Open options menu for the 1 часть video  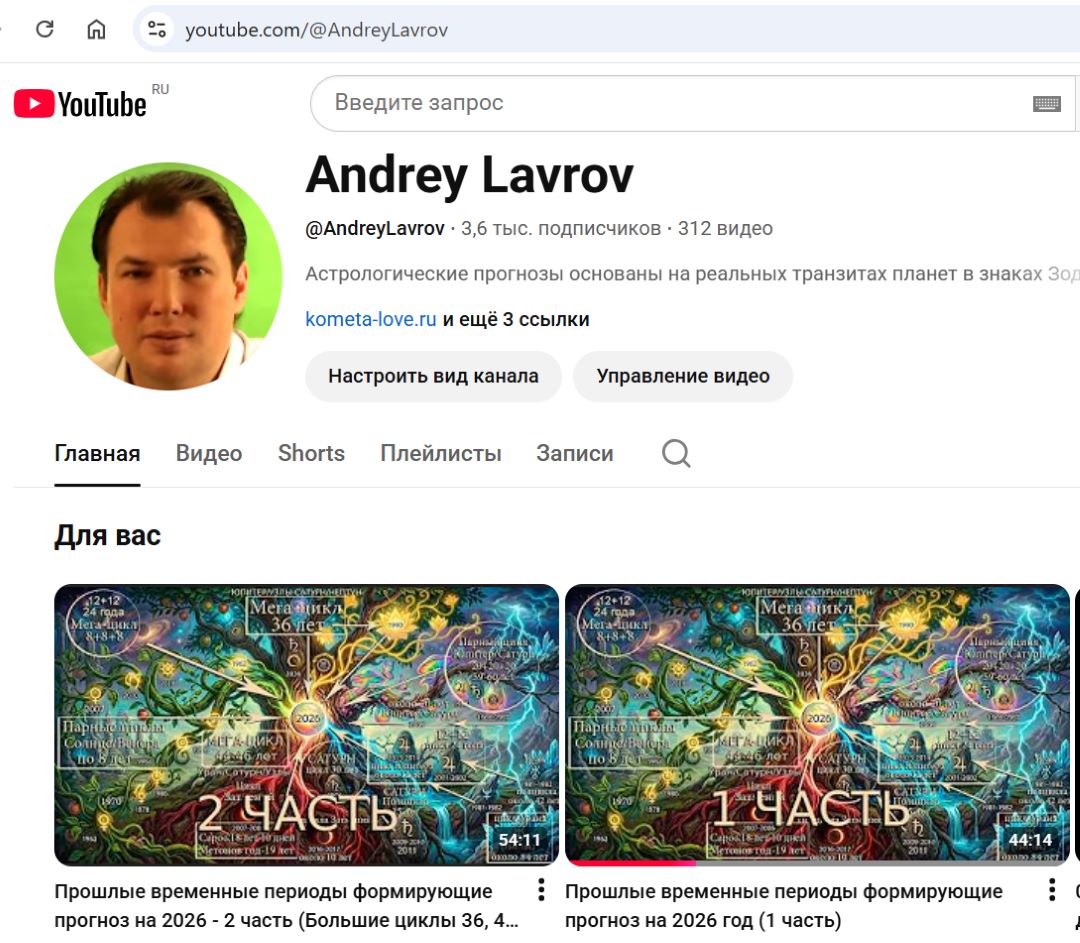pos(1052,889)
